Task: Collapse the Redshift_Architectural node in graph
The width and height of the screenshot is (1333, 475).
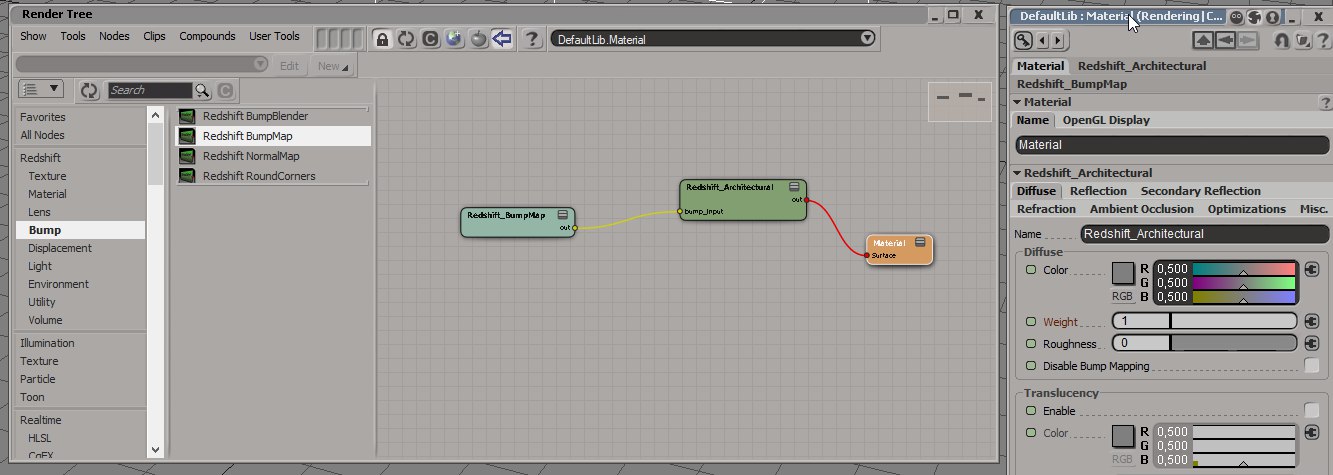Action: (x=794, y=187)
